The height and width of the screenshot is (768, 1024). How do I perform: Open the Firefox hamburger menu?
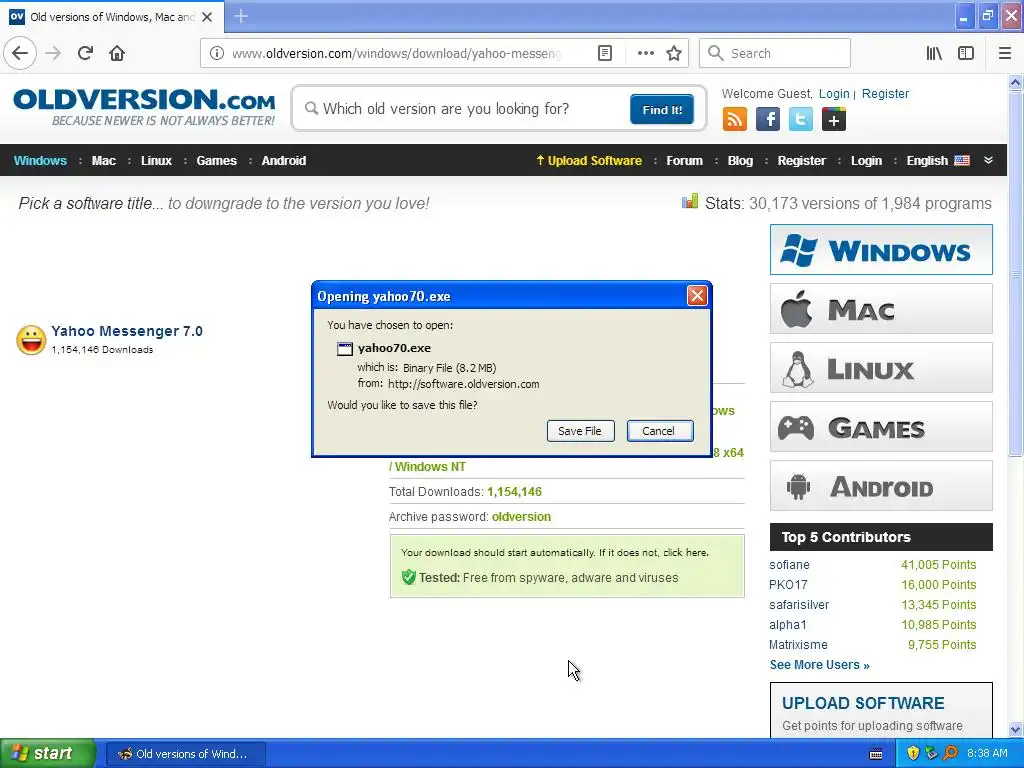pos(1004,53)
